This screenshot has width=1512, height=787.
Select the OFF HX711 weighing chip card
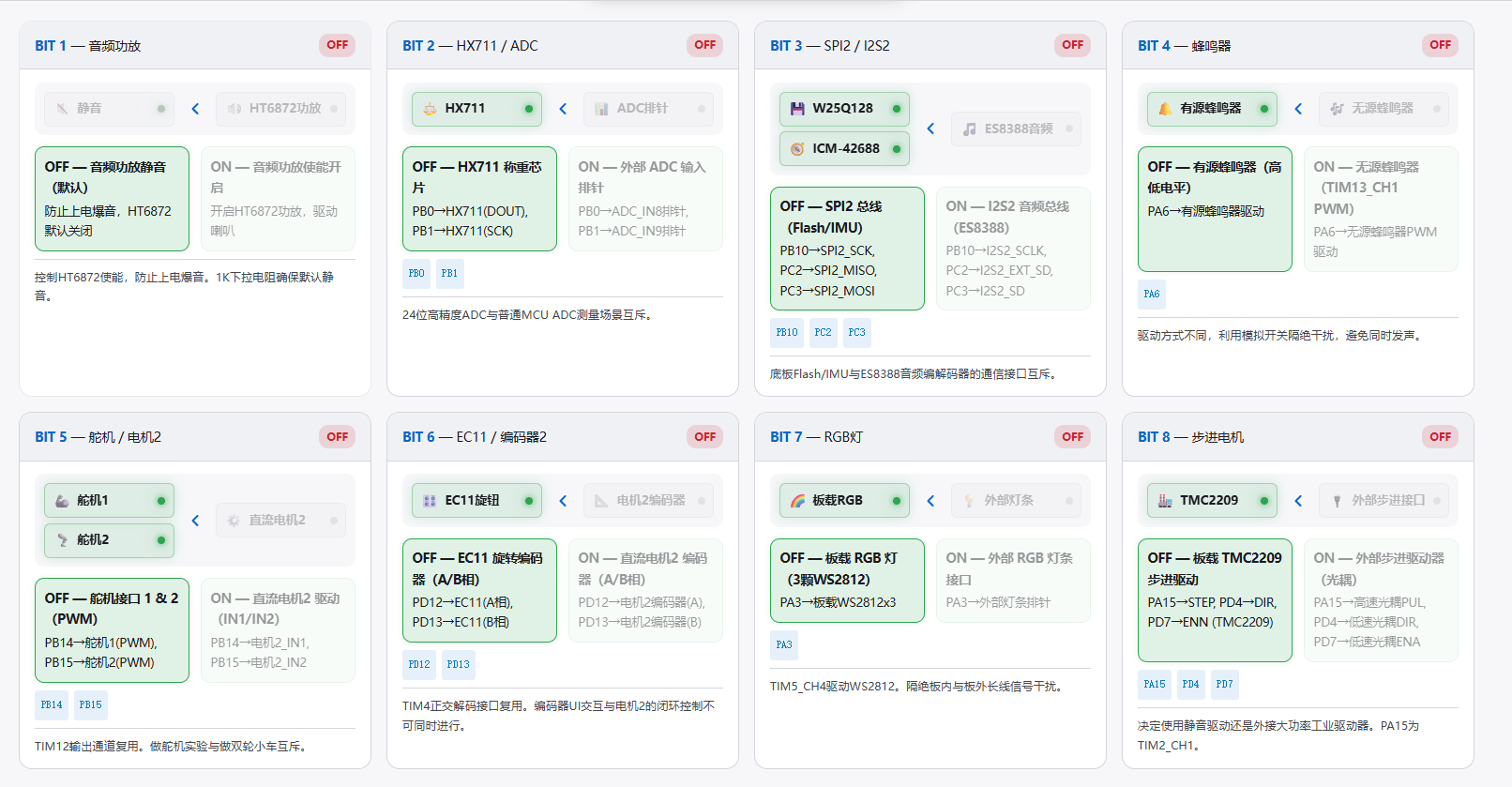click(479, 199)
